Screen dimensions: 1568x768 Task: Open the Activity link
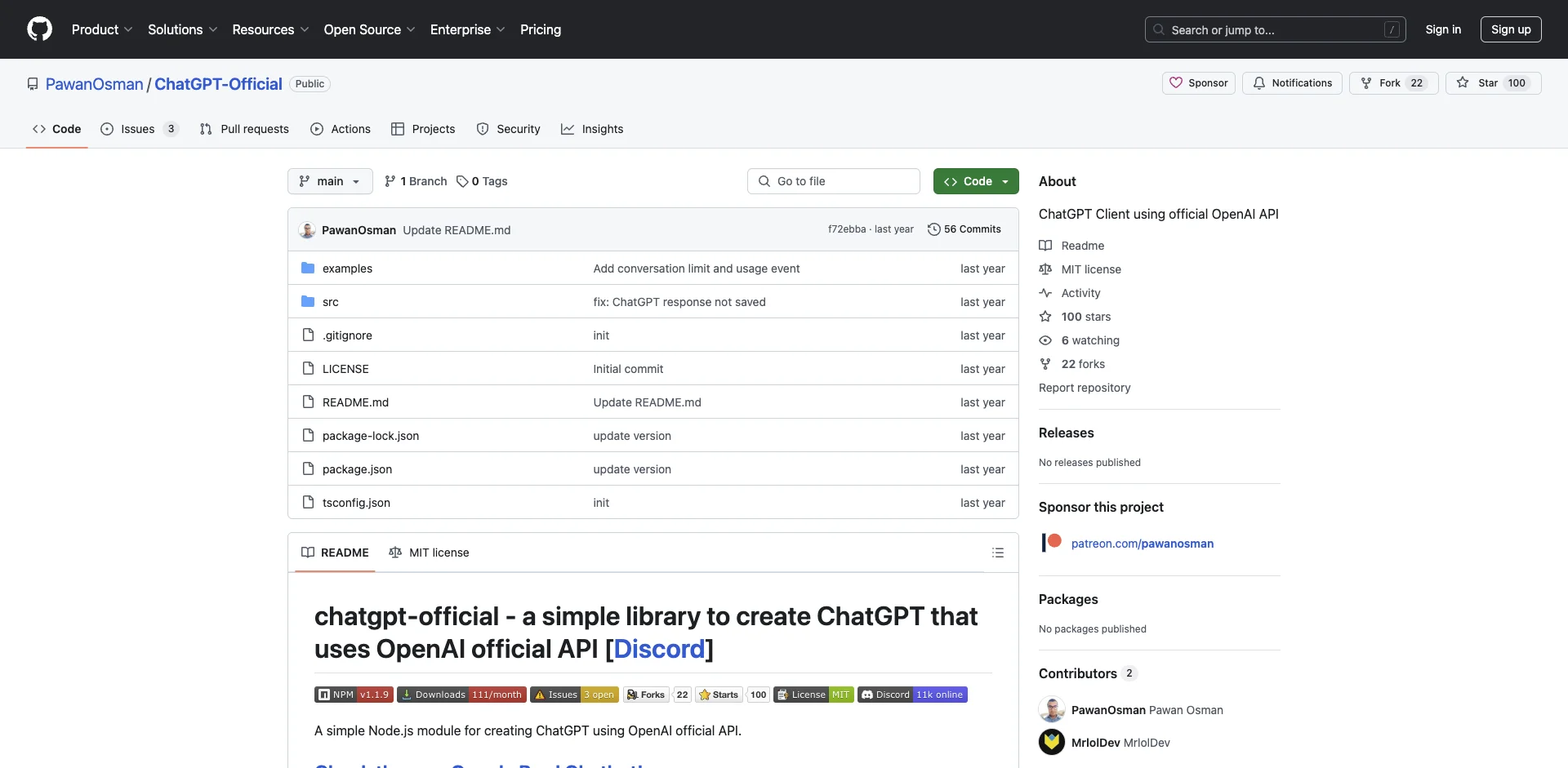[1070, 293]
